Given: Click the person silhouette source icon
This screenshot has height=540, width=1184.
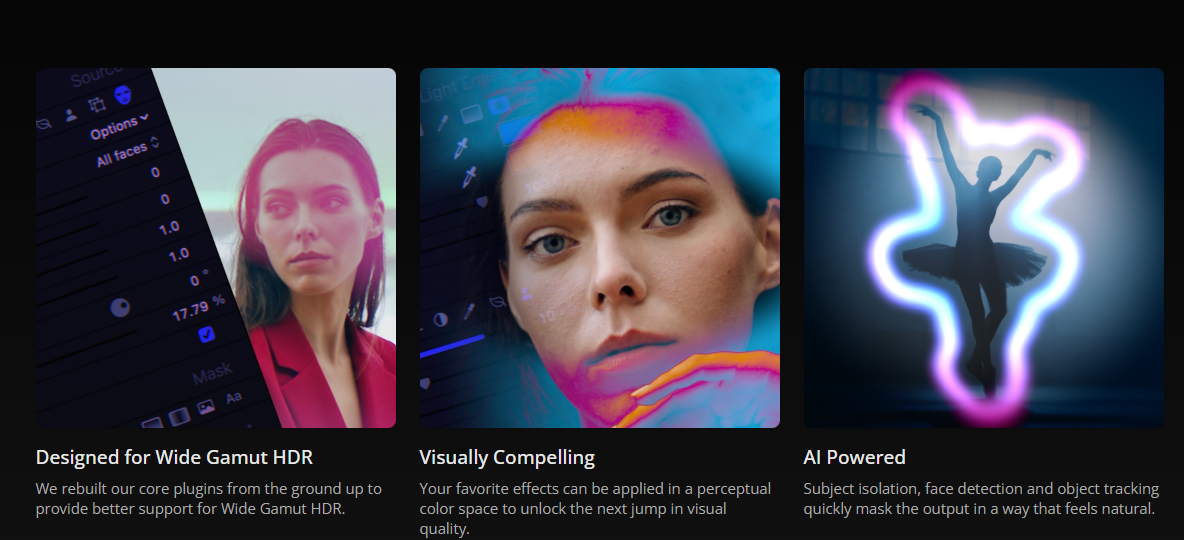Looking at the screenshot, I should (71, 115).
